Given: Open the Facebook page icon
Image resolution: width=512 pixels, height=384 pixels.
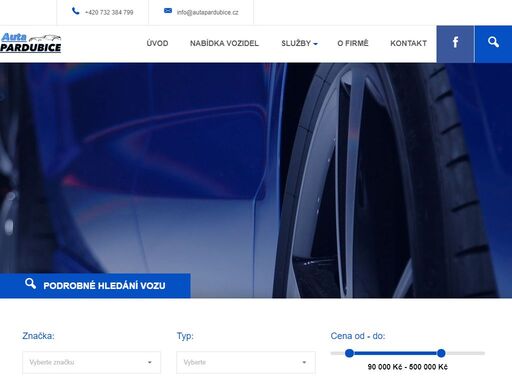Looking at the screenshot, I should point(455,44).
